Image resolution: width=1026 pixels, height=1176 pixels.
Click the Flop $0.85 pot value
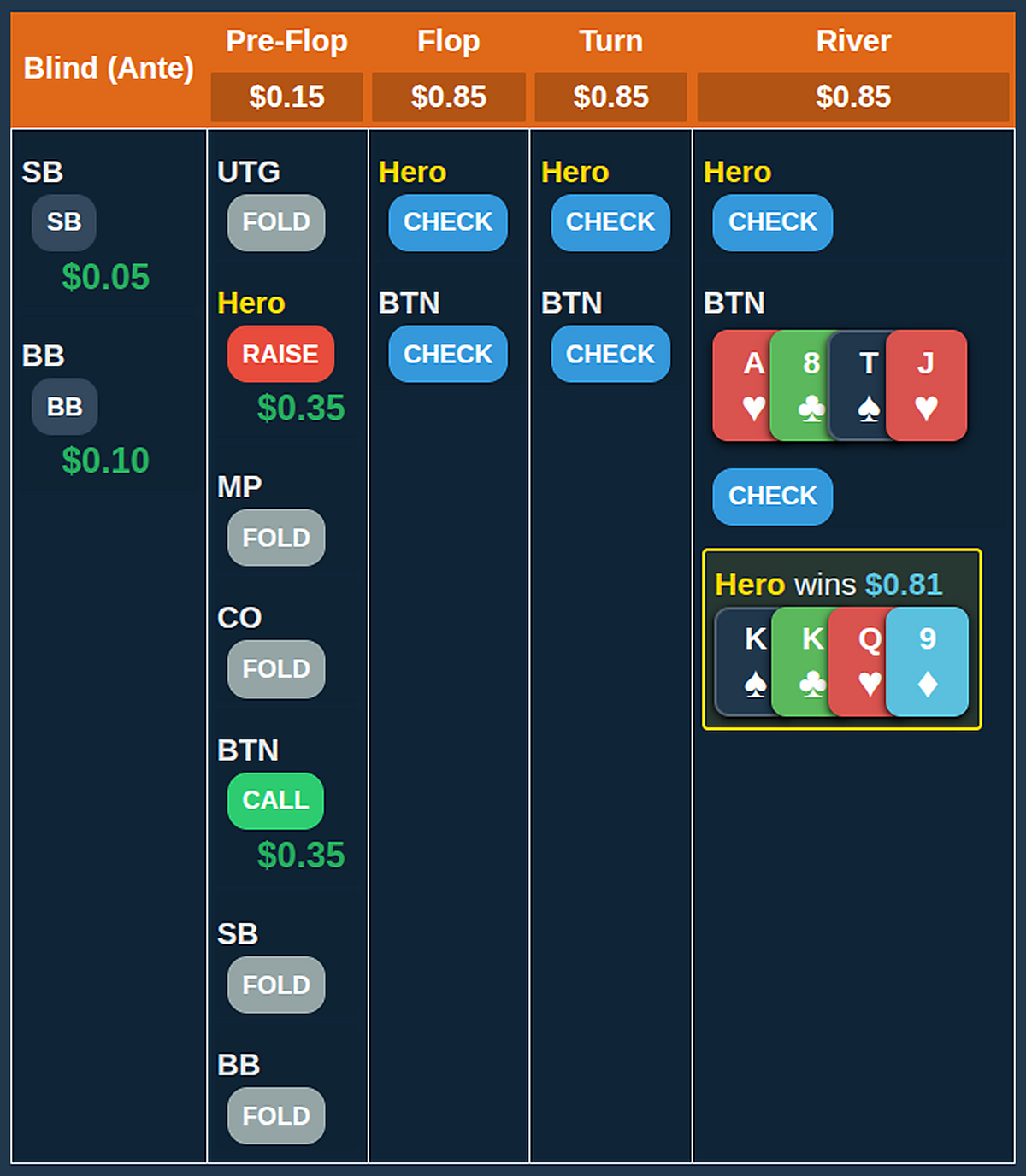point(449,97)
